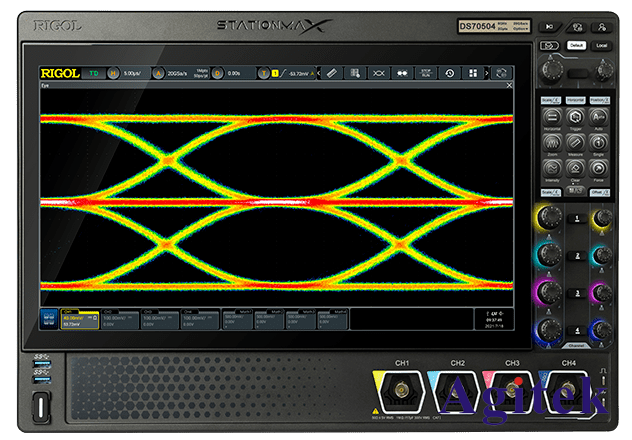The height and width of the screenshot is (440, 632).
Task: Open the four-square window layout icon
Action: coord(472,73)
